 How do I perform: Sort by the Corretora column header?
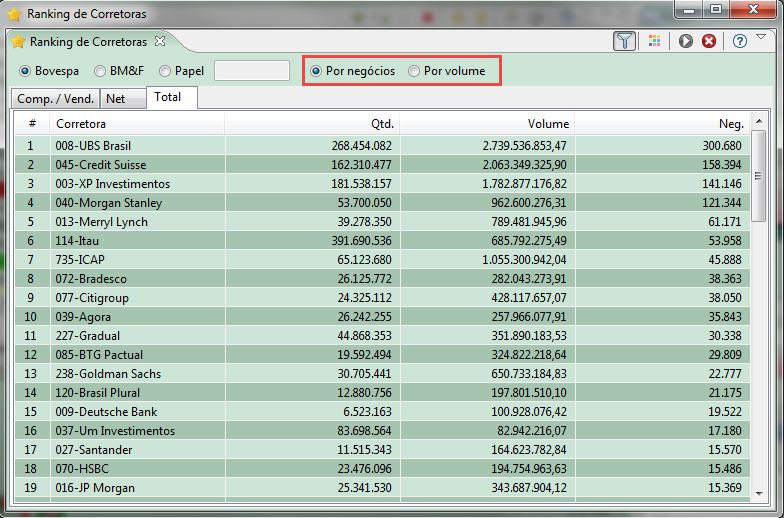point(137,124)
